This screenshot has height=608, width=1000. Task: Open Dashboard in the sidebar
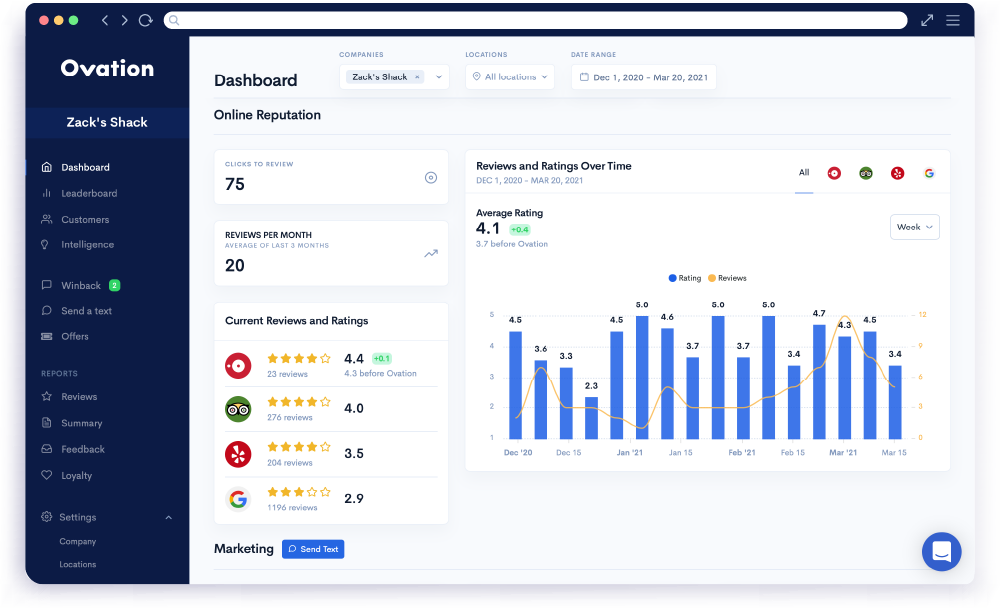pos(85,167)
